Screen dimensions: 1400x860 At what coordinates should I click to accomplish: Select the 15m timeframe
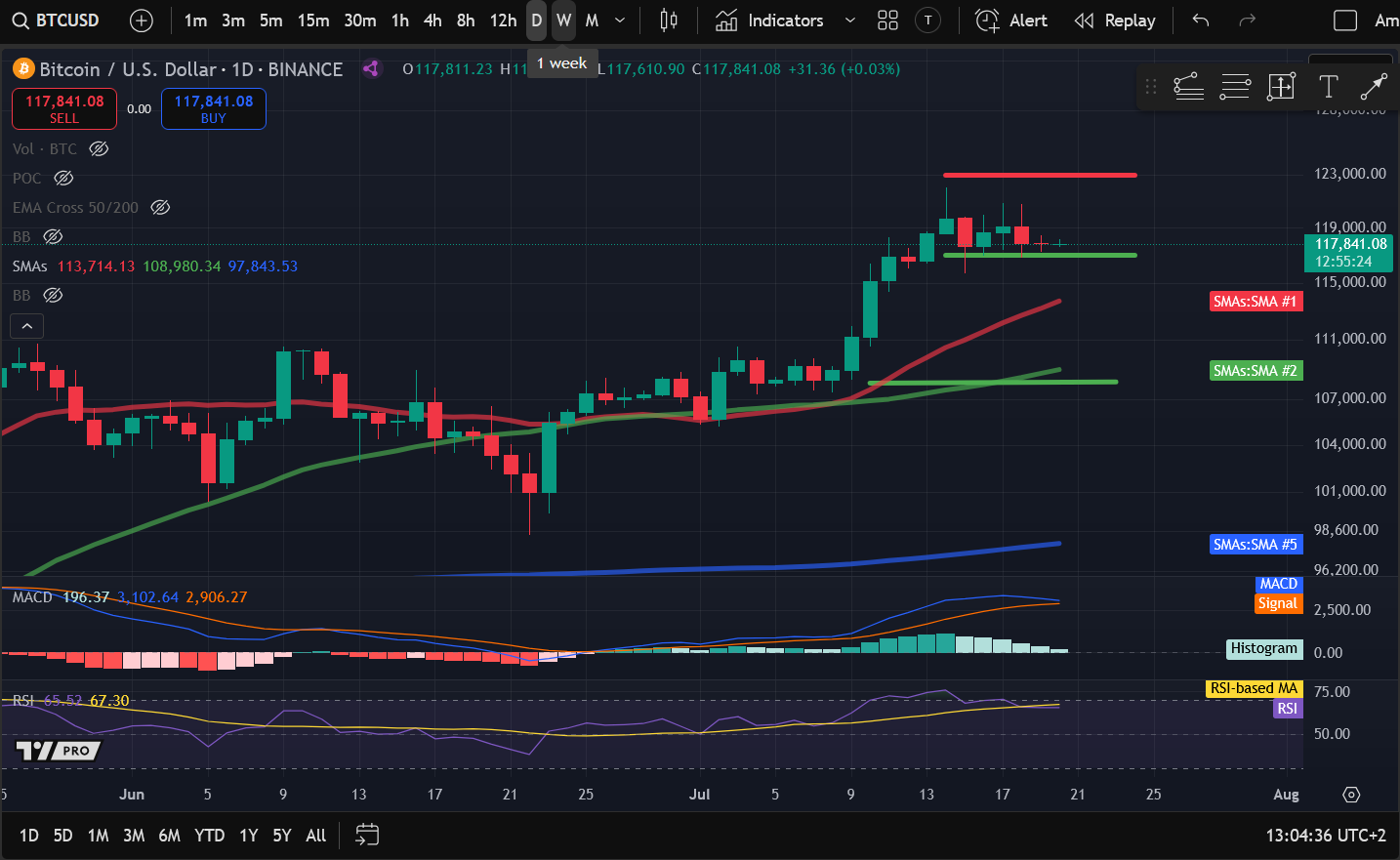point(313,20)
